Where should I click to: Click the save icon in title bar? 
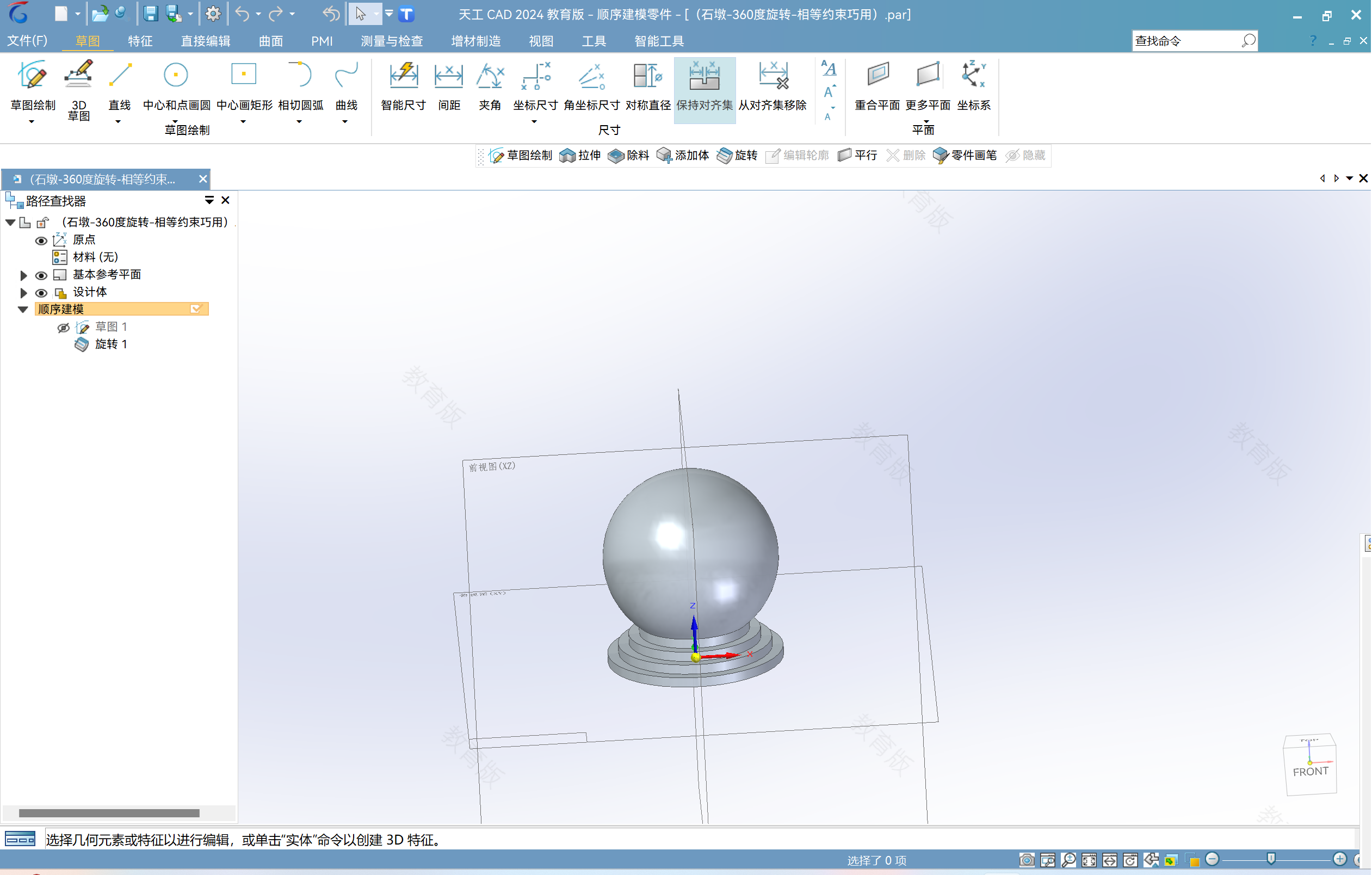pyautogui.click(x=150, y=14)
